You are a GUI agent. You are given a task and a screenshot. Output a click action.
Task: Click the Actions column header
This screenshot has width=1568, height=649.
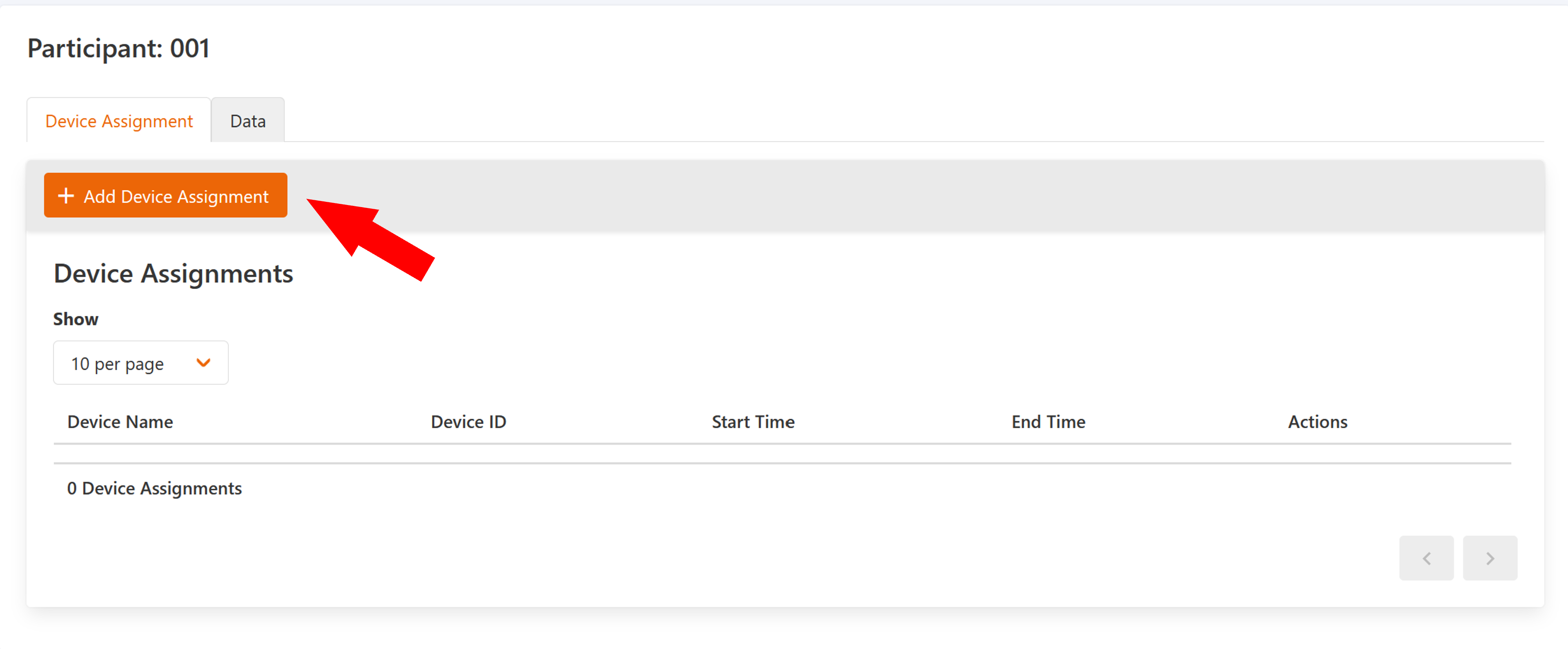pos(1317,421)
